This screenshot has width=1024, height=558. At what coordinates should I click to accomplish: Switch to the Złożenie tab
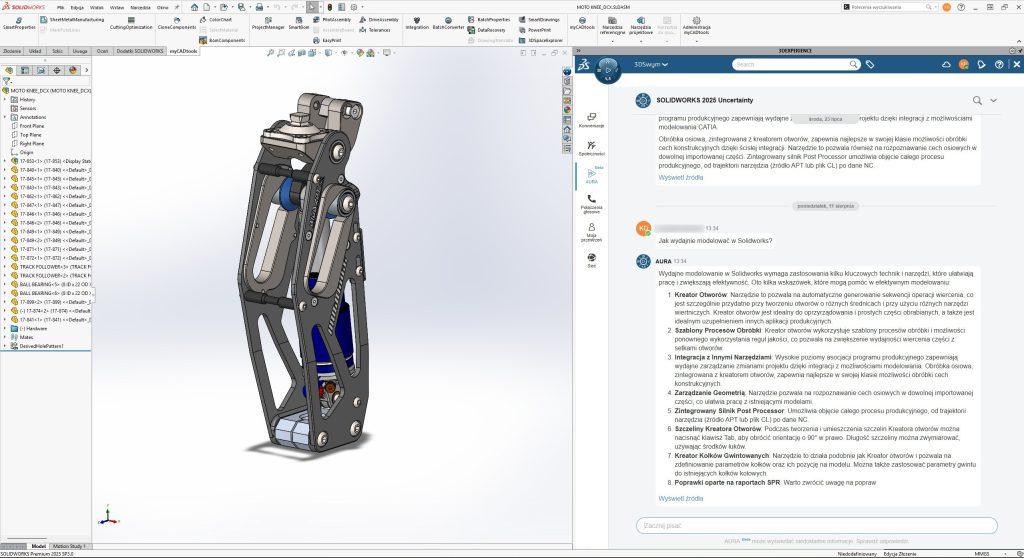[12, 51]
